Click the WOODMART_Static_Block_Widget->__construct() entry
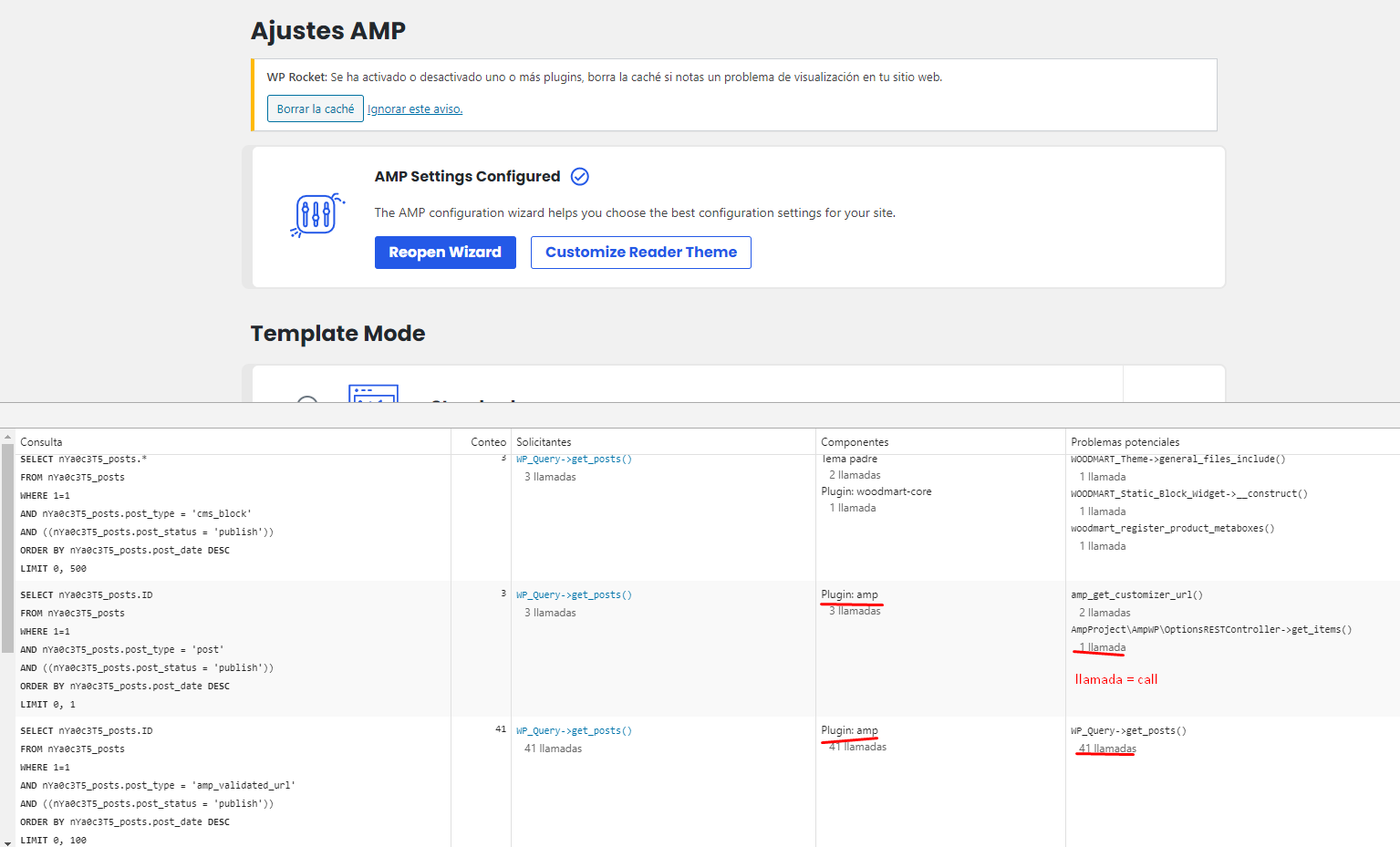This screenshot has width=1400, height=847. [1189, 494]
